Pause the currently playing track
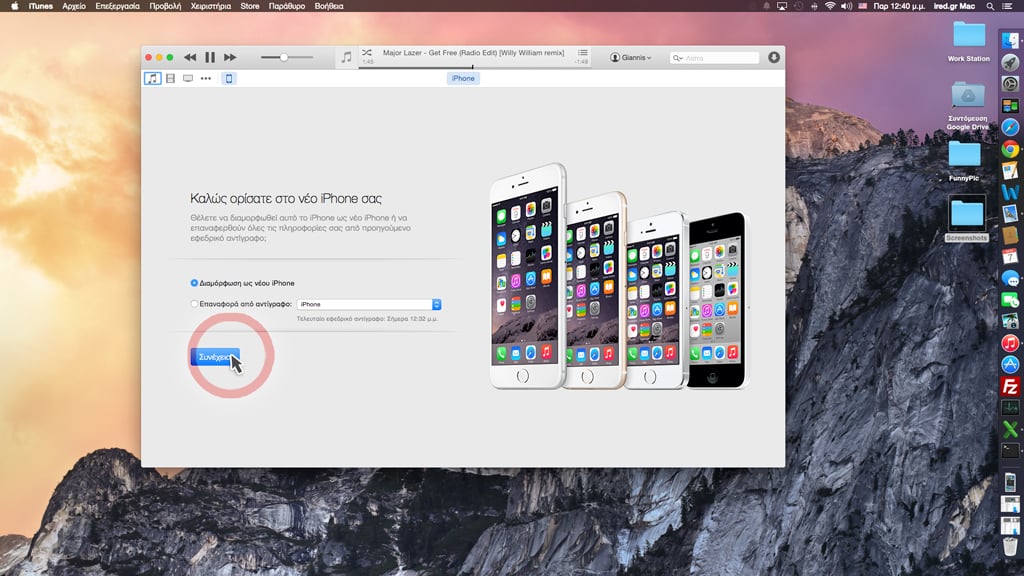The image size is (1024, 576). point(210,58)
